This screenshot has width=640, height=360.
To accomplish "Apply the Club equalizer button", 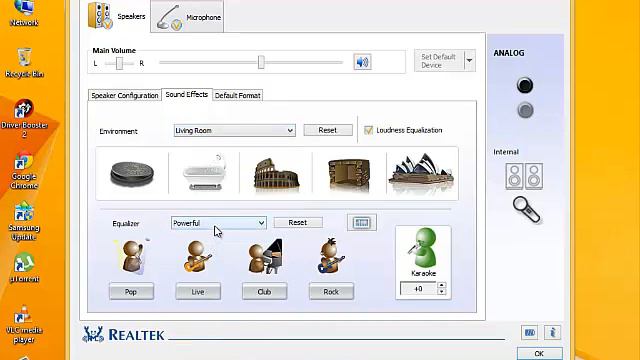I will (x=264, y=291).
